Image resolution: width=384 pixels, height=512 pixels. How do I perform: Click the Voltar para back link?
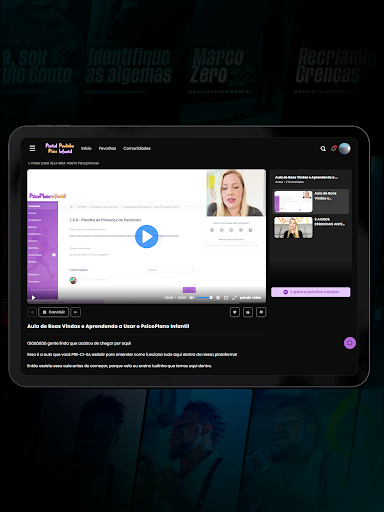[x=63, y=163]
